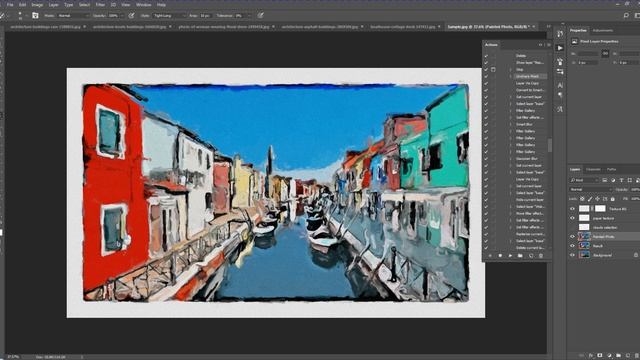Screen dimensions: 640x360
Task: Switch to the Channels tab
Action: 593,169
